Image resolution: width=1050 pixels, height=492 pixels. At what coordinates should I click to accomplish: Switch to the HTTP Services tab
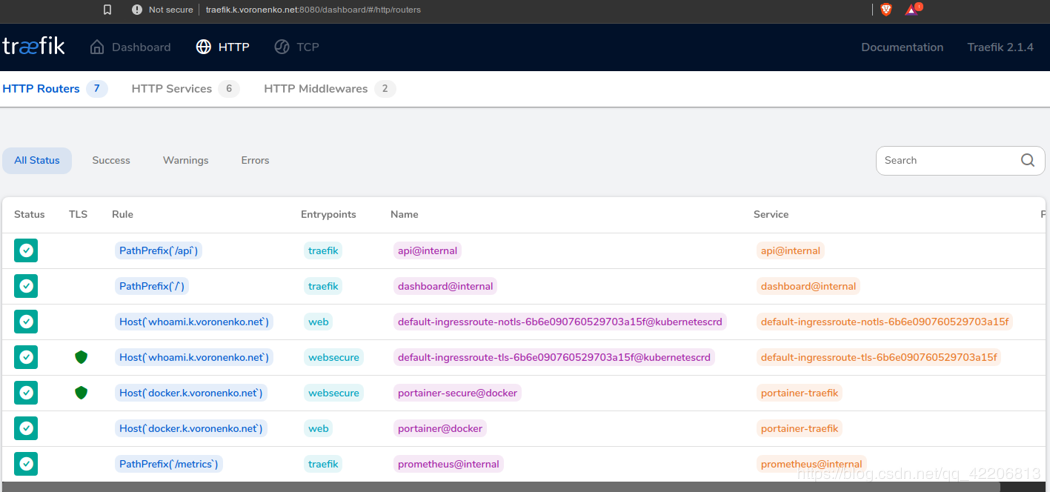[x=172, y=89]
